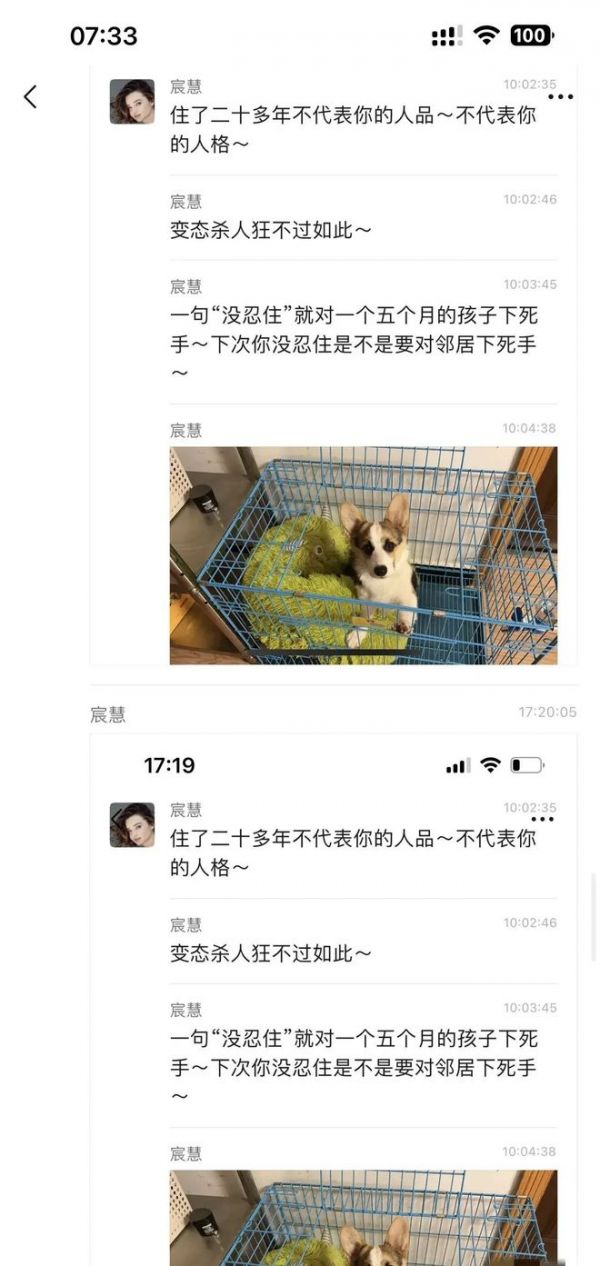Tap 宸慧's avatar inside nested screenshot

coord(132,825)
